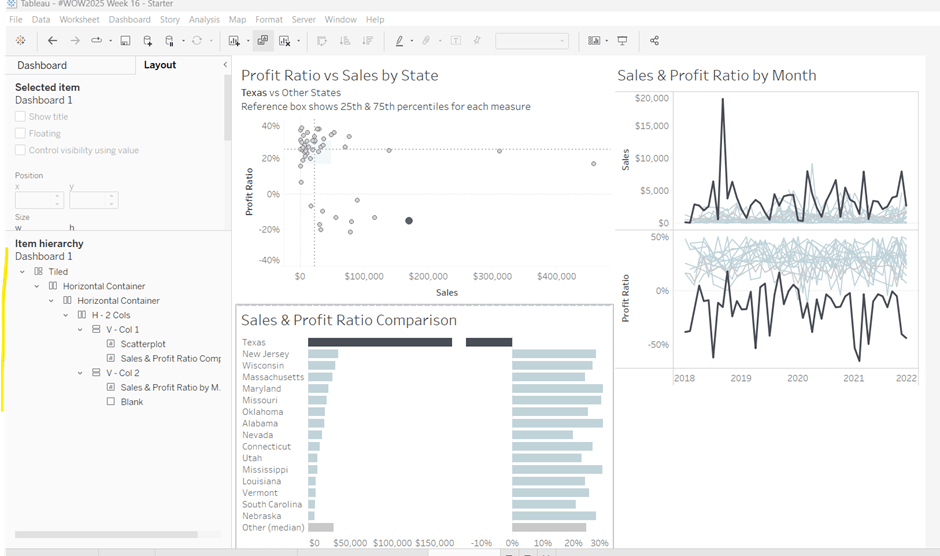Collapse the Tiled hierarchy node
The height and width of the screenshot is (556, 940).
tap(22, 272)
